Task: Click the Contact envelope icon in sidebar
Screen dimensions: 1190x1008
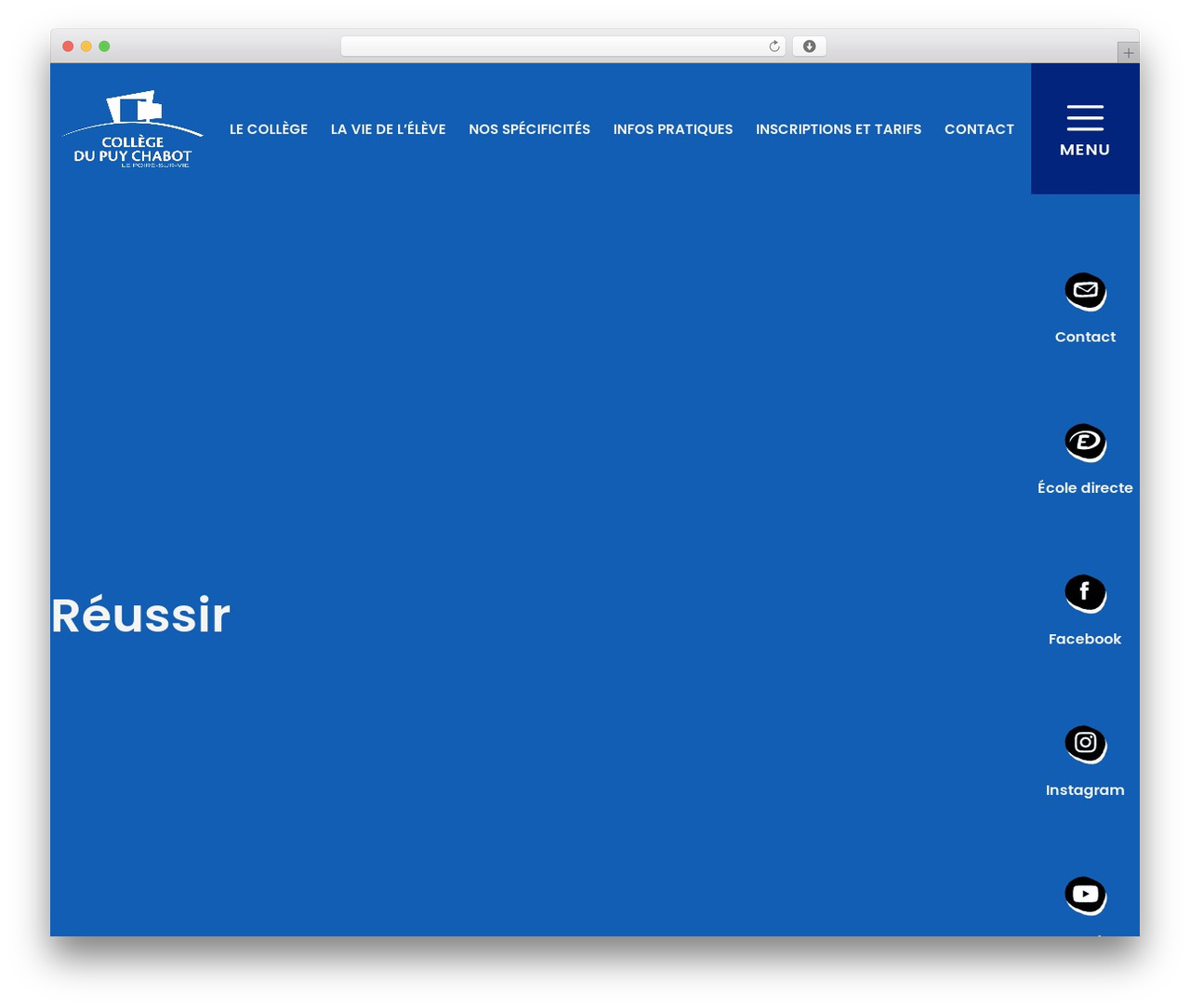Action: tap(1085, 292)
